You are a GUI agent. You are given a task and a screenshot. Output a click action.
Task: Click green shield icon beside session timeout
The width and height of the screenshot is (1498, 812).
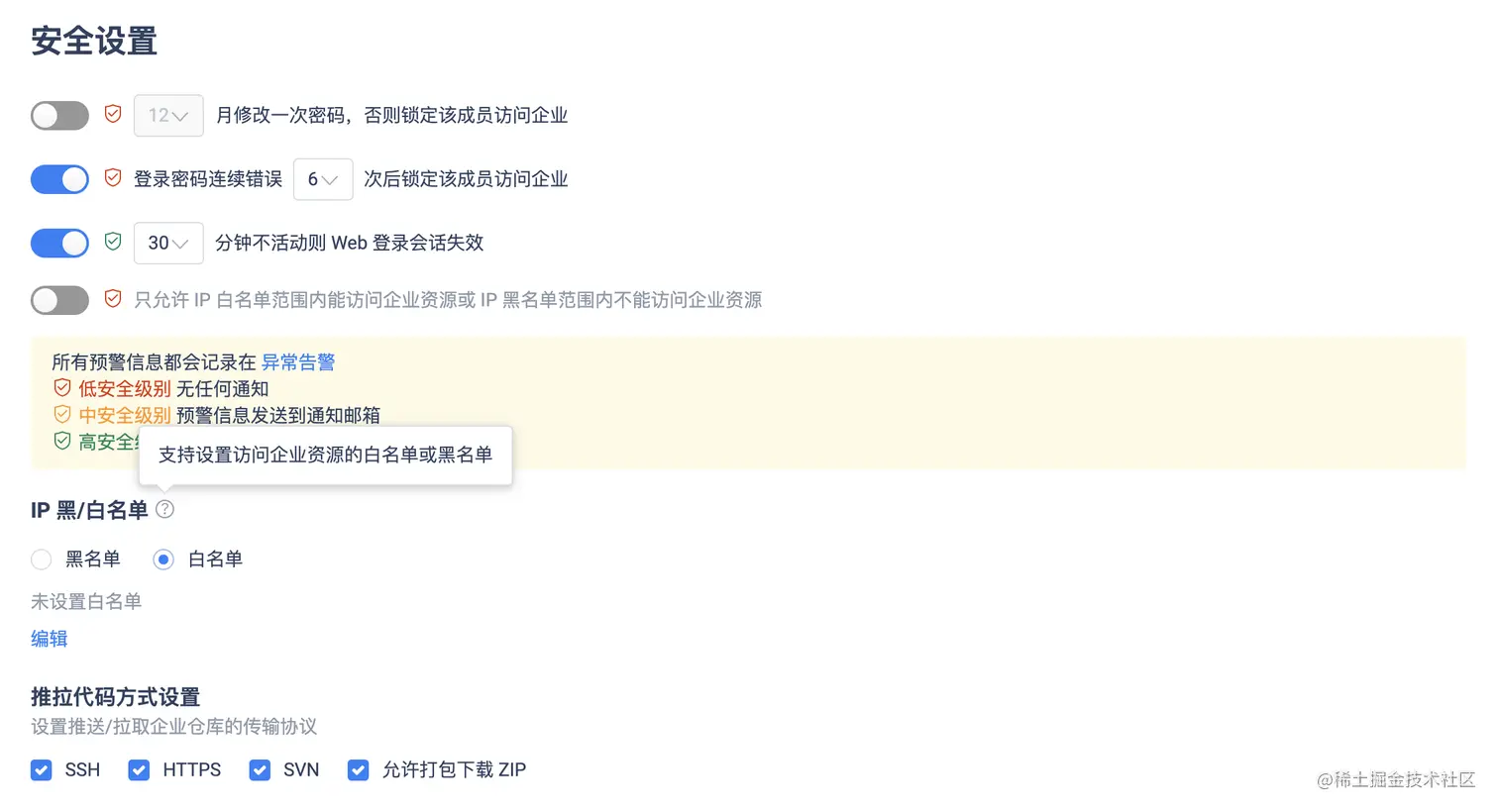[113, 242]
